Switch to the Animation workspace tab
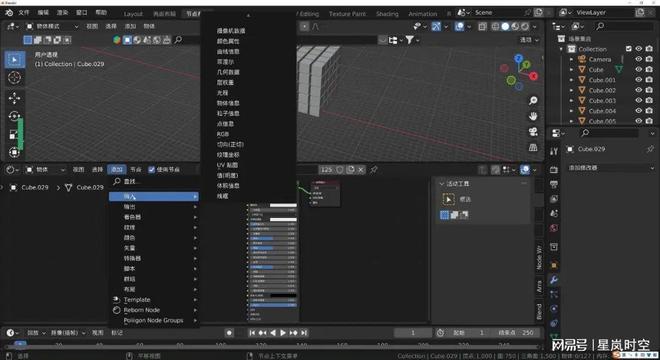This screenshot has width=660, height=360. (x=422, y=14)
